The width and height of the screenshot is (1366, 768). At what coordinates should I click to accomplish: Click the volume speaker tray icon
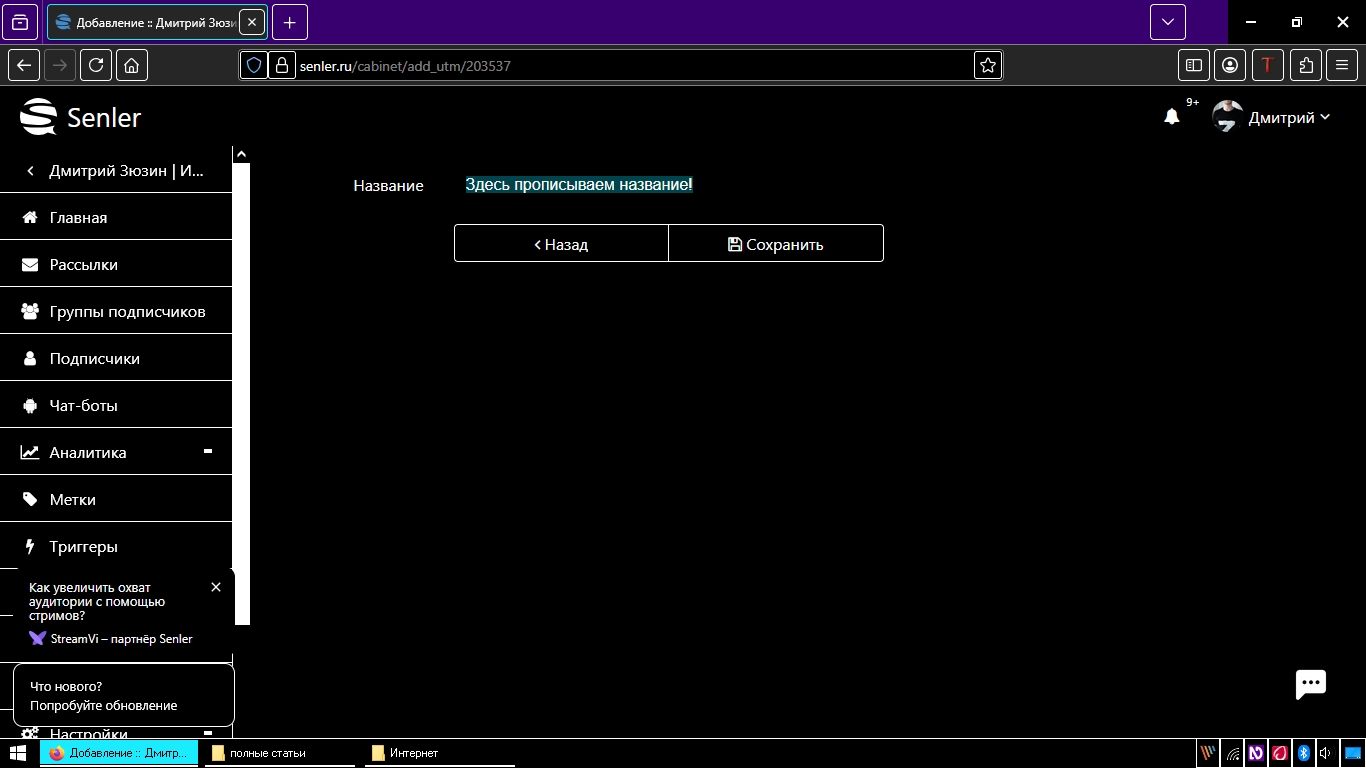(1326, 753)
